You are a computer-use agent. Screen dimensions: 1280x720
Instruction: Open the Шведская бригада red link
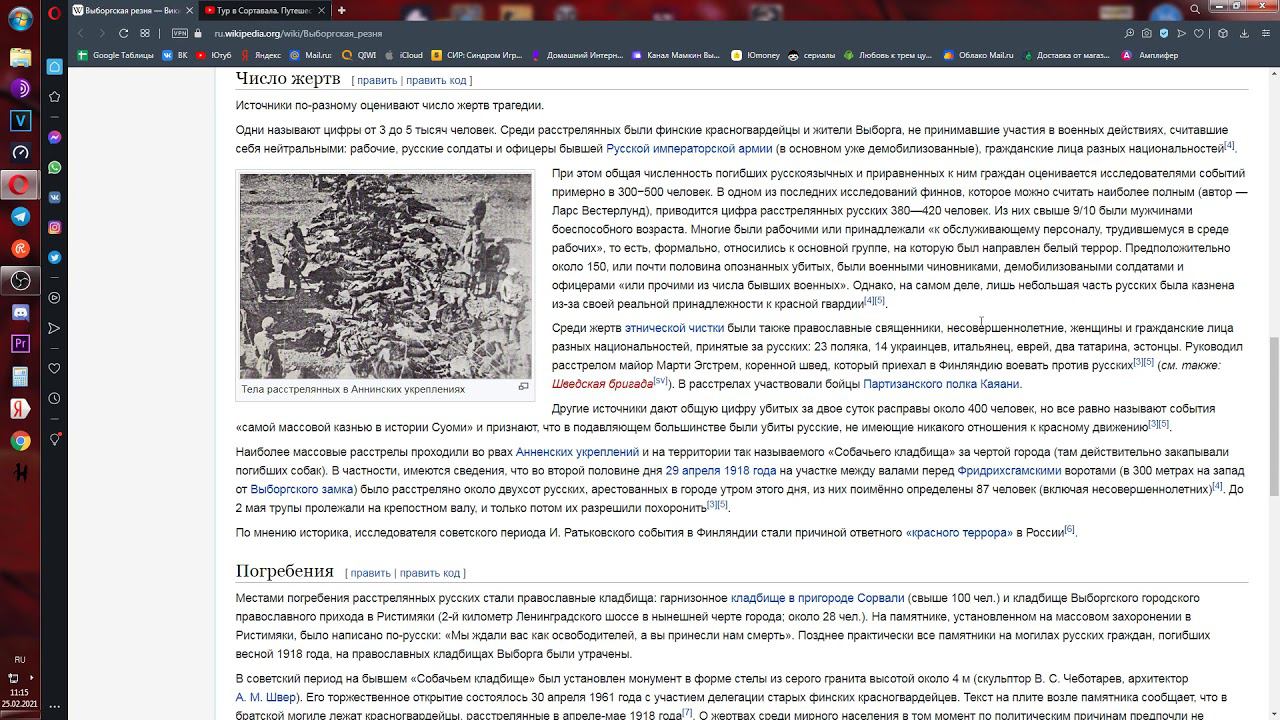(602, 384)
